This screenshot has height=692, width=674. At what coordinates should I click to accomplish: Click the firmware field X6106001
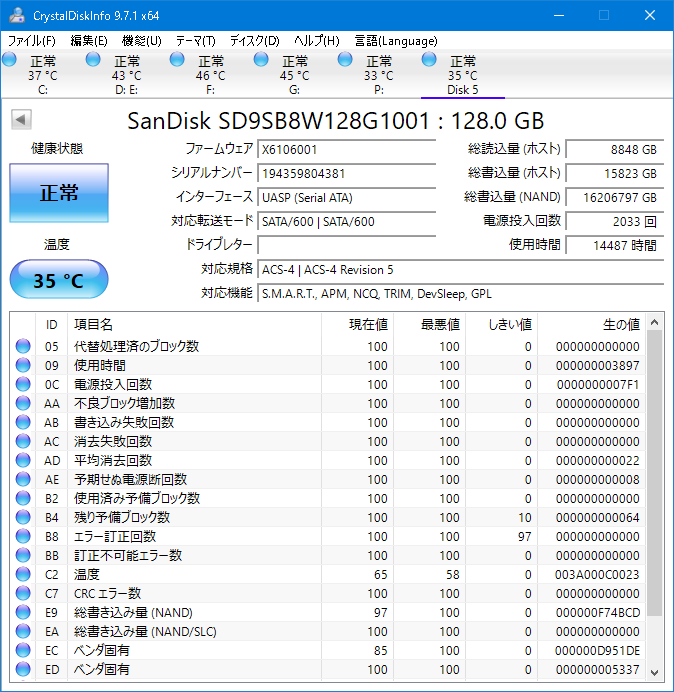click(x=346, y=150)
